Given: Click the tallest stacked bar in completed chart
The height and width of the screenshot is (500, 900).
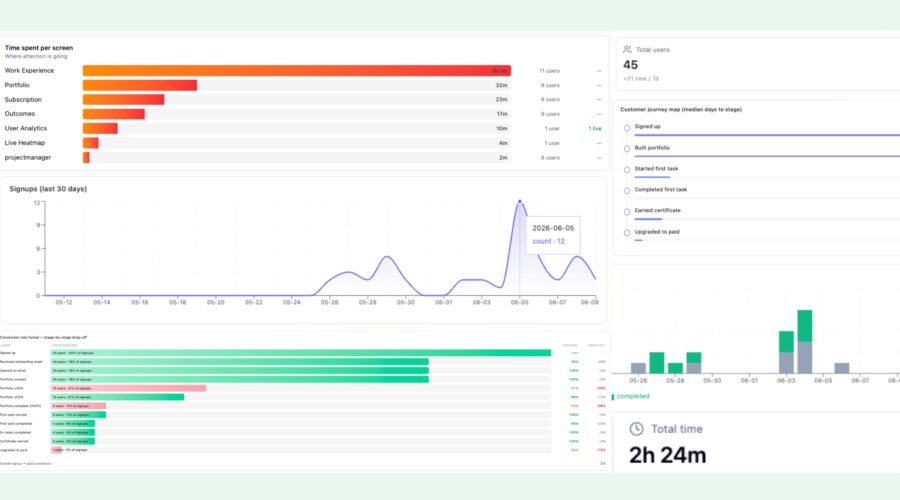Looking at the screenshot, I should (x=805, y=342).
